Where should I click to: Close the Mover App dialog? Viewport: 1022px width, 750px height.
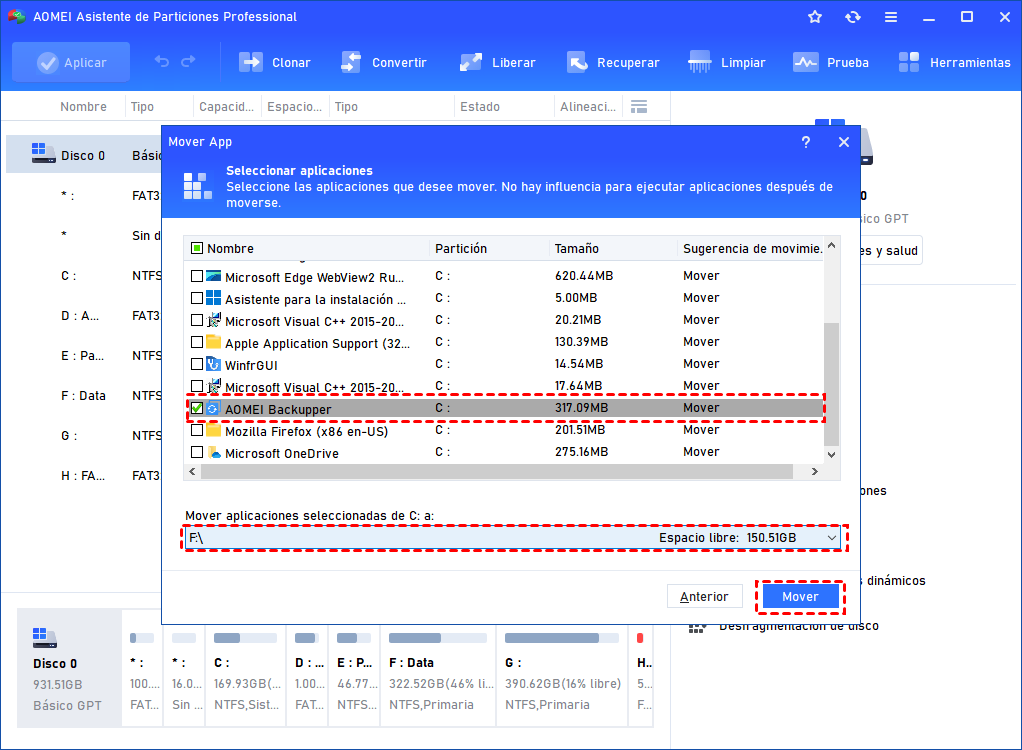843,142
